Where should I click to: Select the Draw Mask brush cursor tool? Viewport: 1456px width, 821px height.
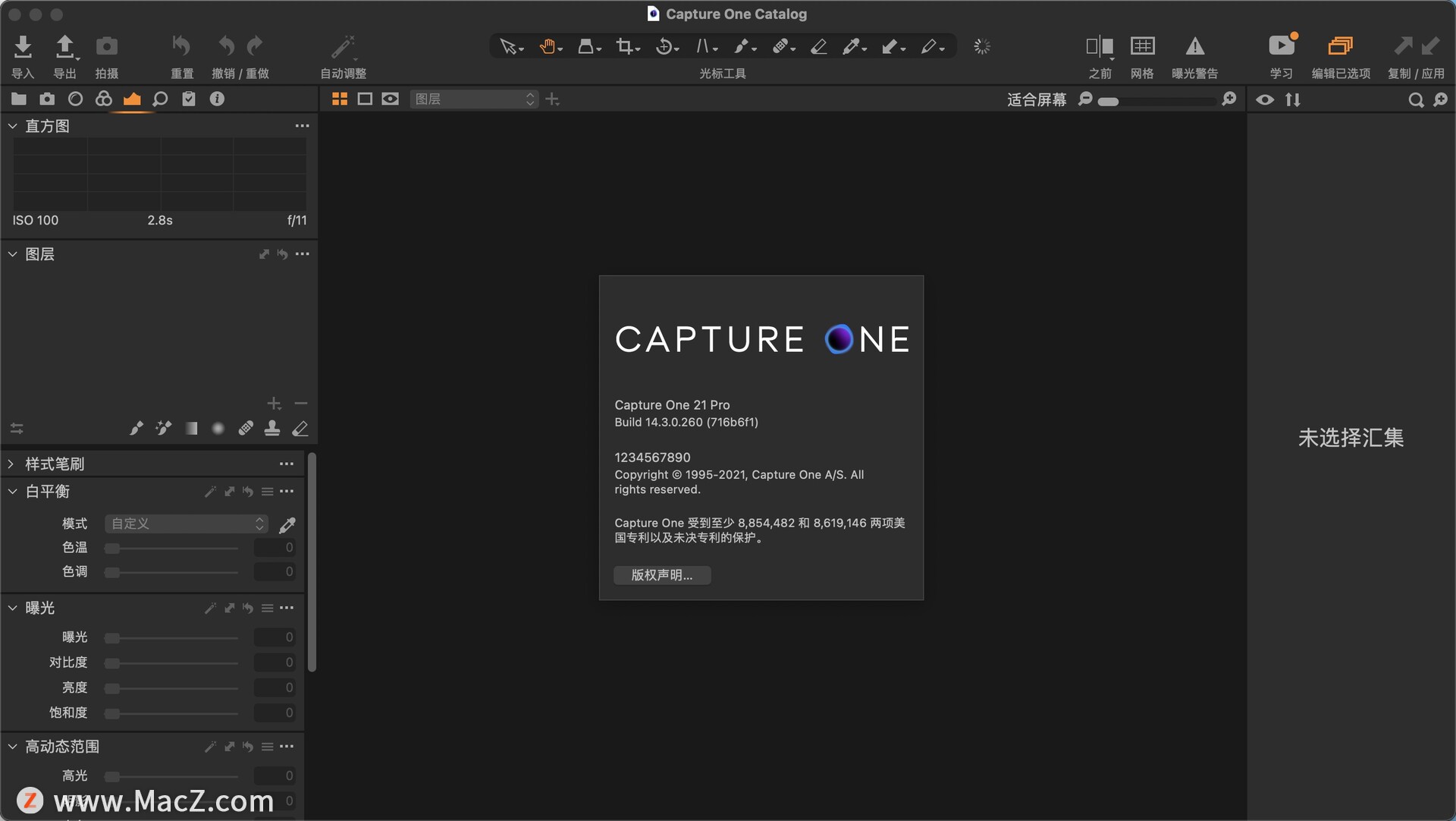pyautogui.click(x=742, y=46)
